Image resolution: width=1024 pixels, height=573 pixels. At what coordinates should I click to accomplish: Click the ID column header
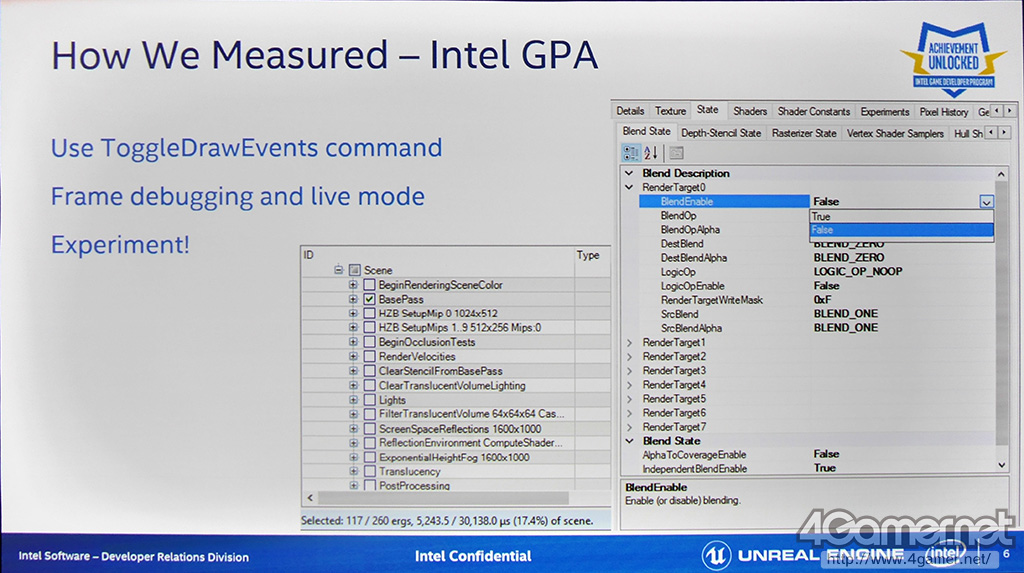click(x=438, y=255)
